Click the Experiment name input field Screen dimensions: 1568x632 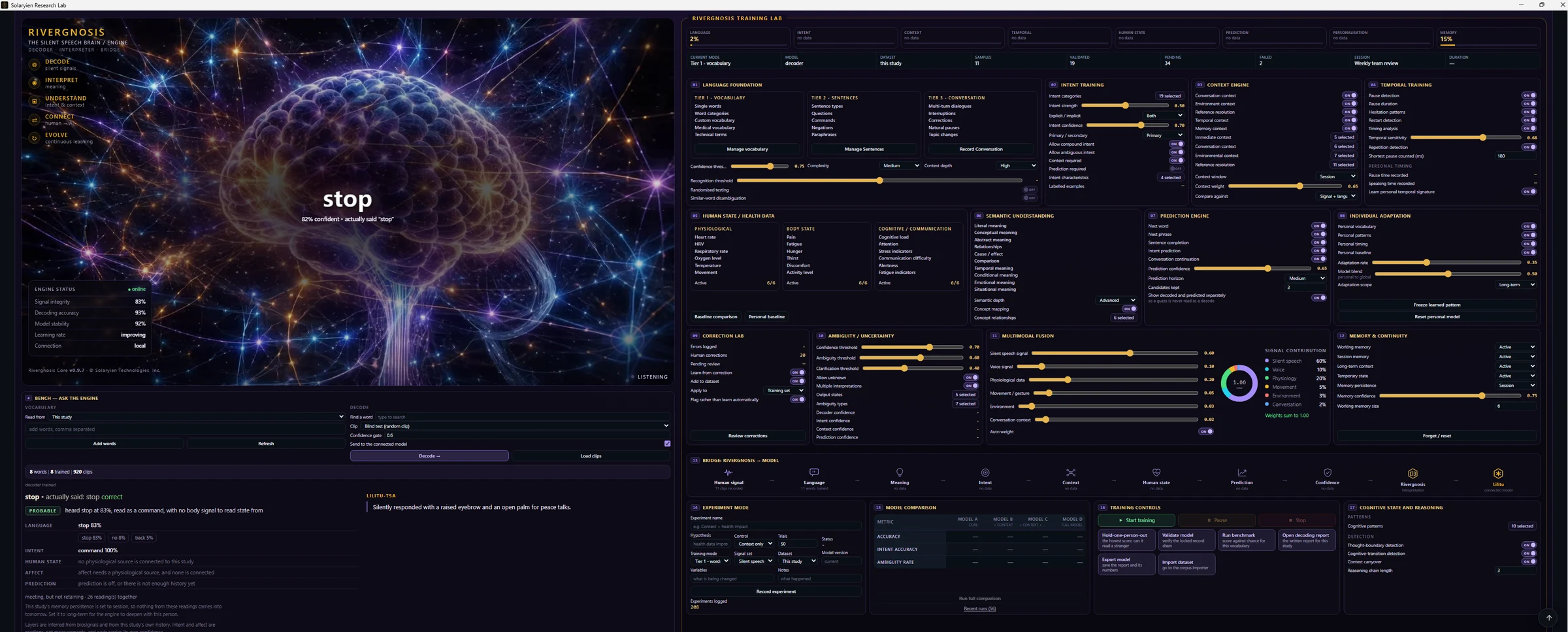click(776, 526)
